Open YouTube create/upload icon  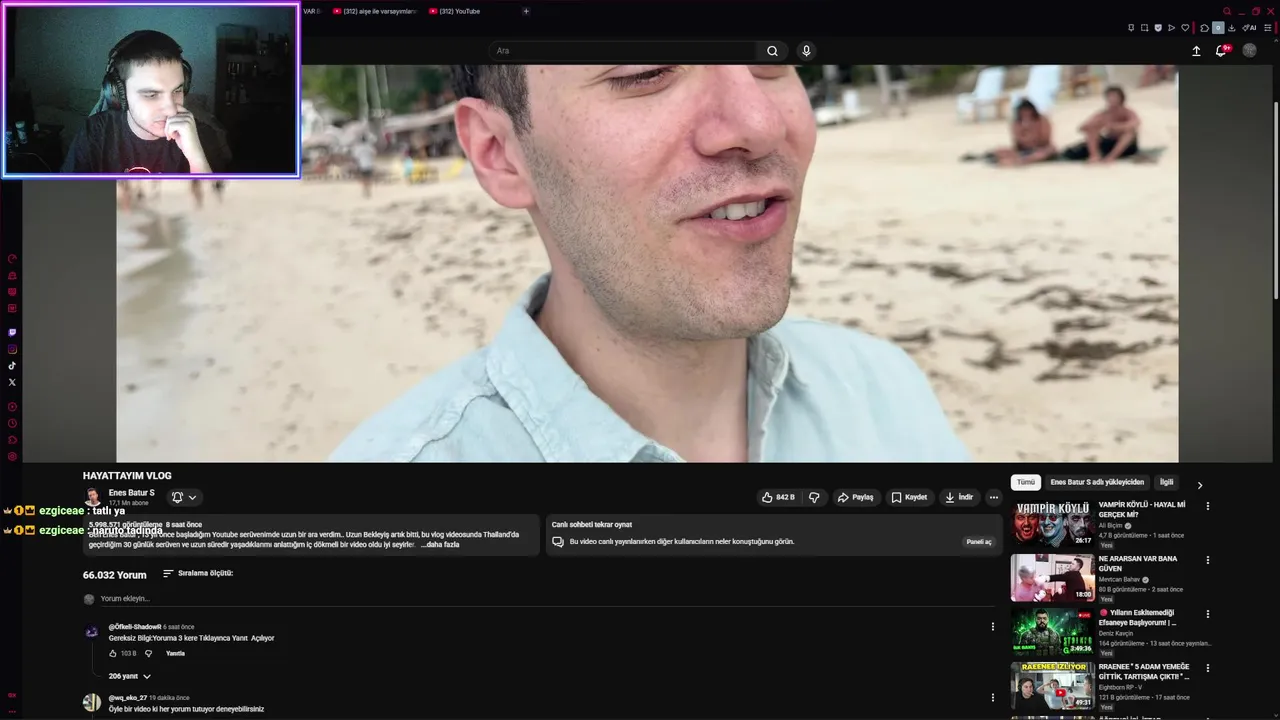1196,51
